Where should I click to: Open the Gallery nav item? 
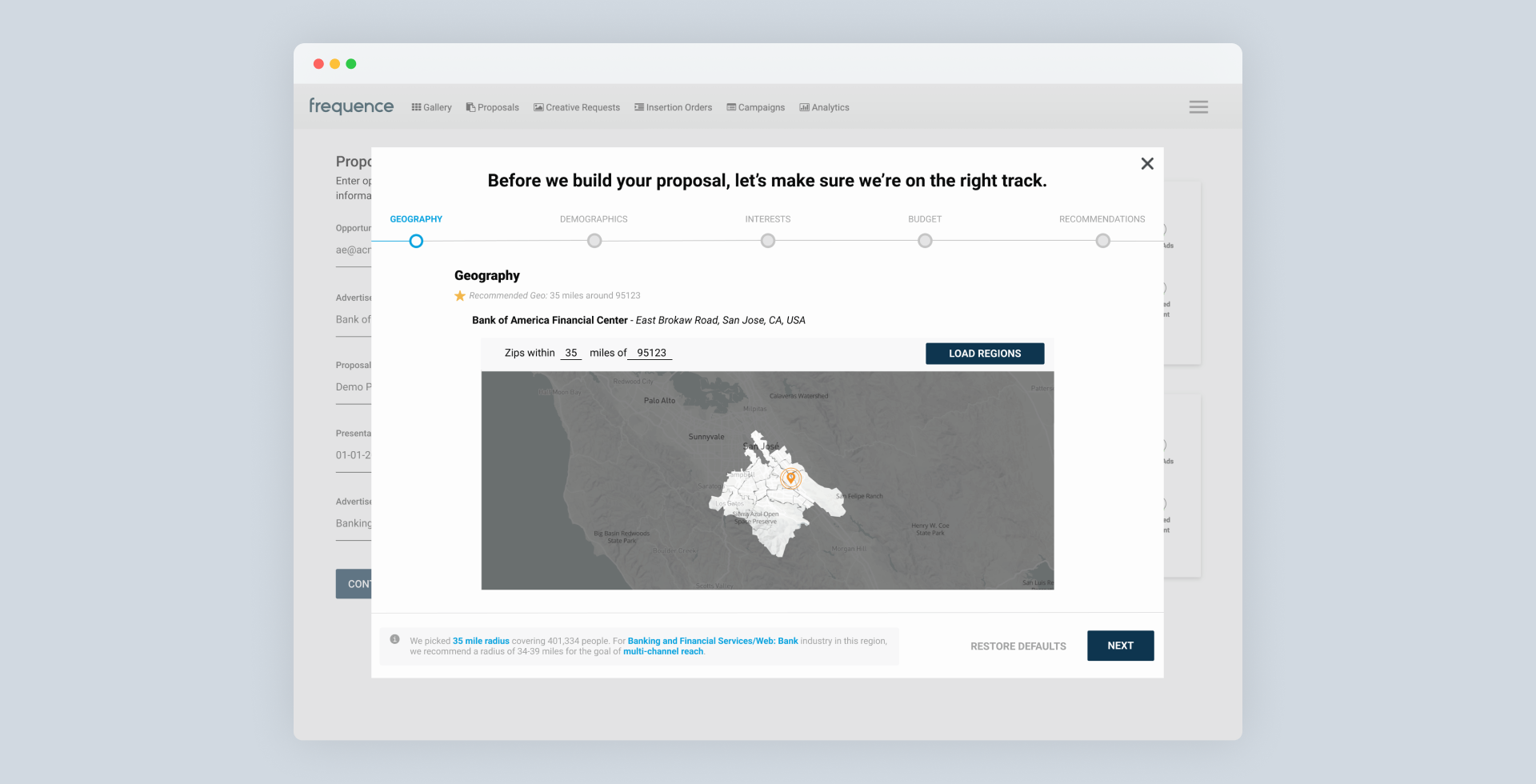431,107
